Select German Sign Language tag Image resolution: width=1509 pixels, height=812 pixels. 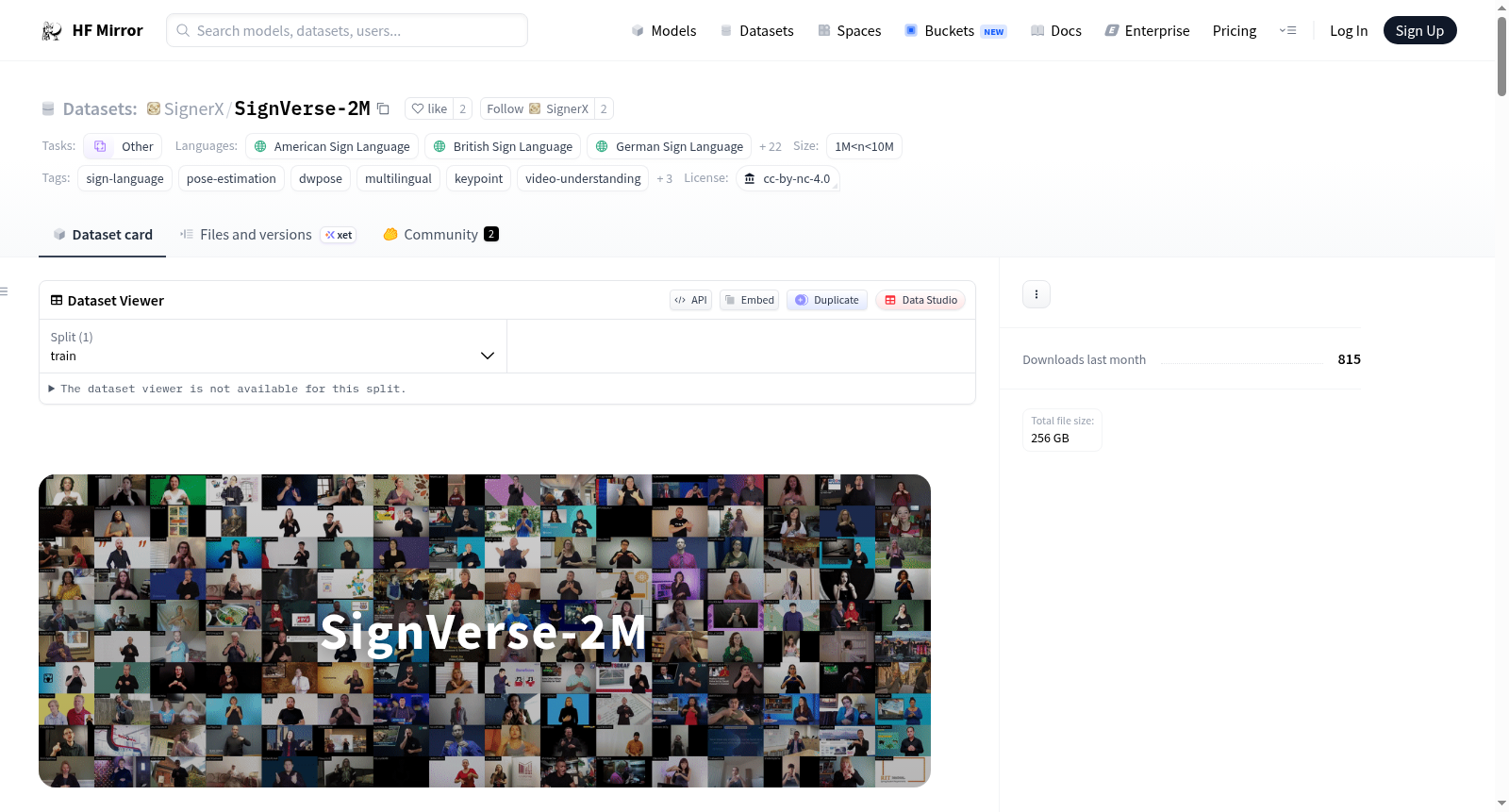point(670,146)
